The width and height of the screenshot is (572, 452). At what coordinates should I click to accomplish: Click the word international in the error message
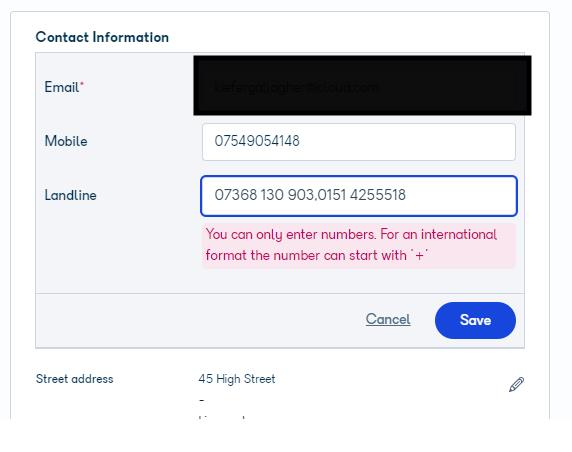459,234
